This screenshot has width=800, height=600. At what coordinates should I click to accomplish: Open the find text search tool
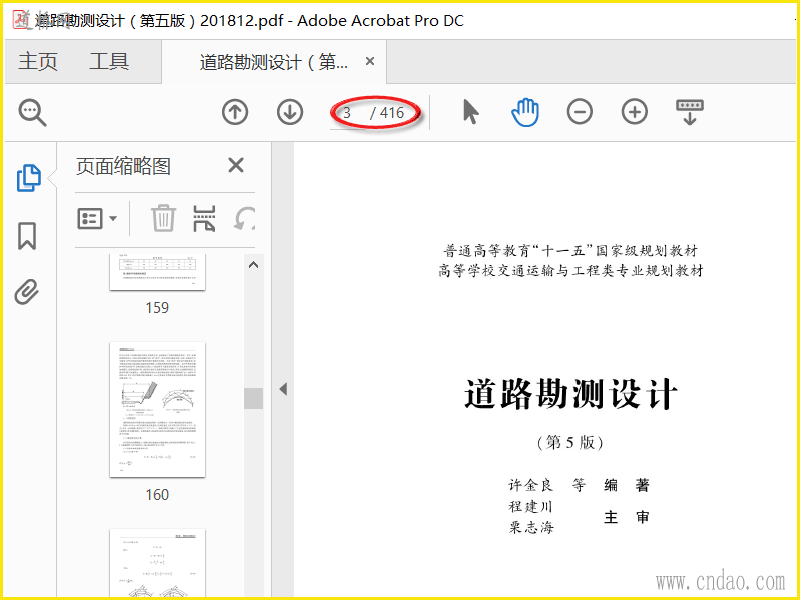tap(33, 112)
